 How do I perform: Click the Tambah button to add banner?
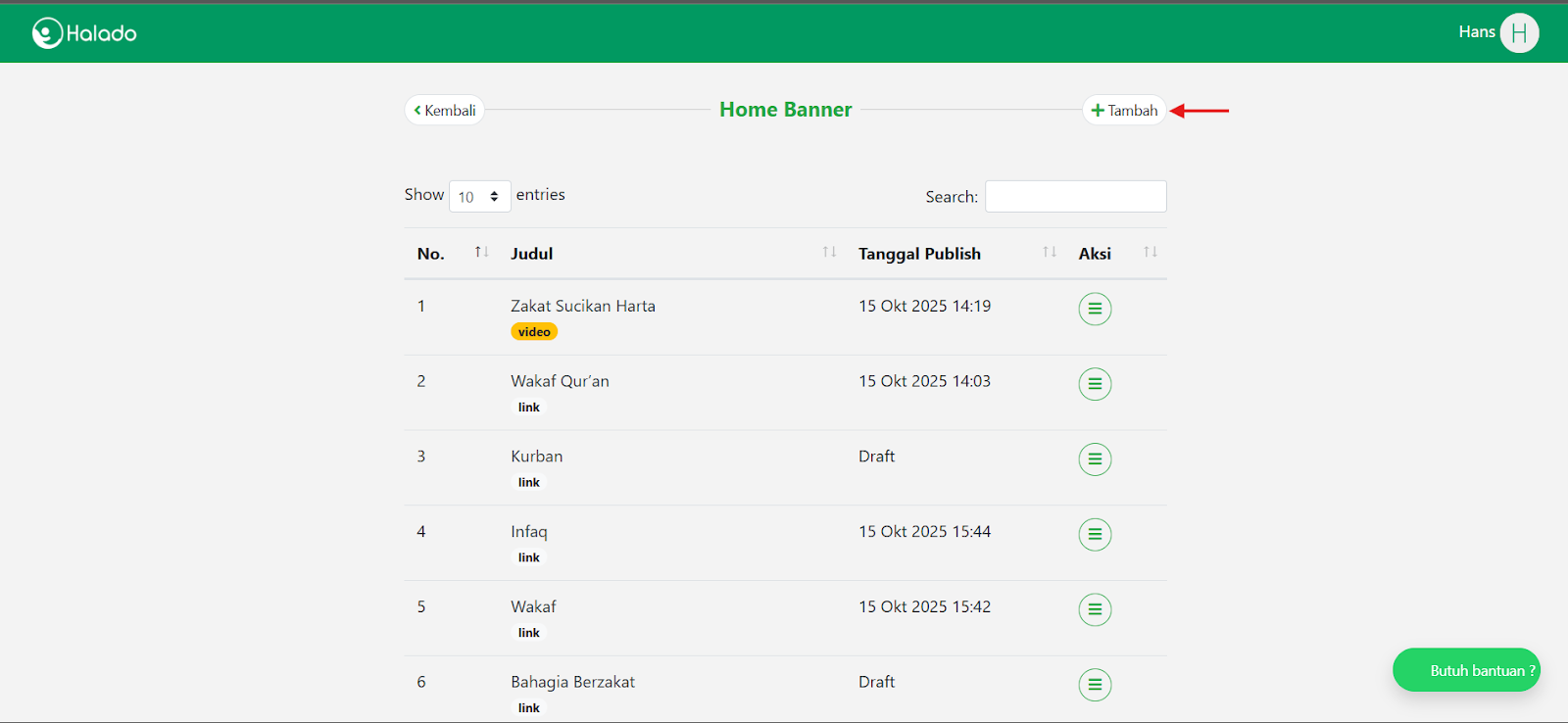[1124, 111]
